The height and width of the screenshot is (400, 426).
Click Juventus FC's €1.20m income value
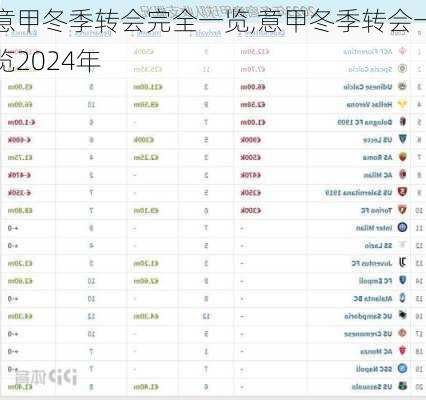click(x=146, y=263)
